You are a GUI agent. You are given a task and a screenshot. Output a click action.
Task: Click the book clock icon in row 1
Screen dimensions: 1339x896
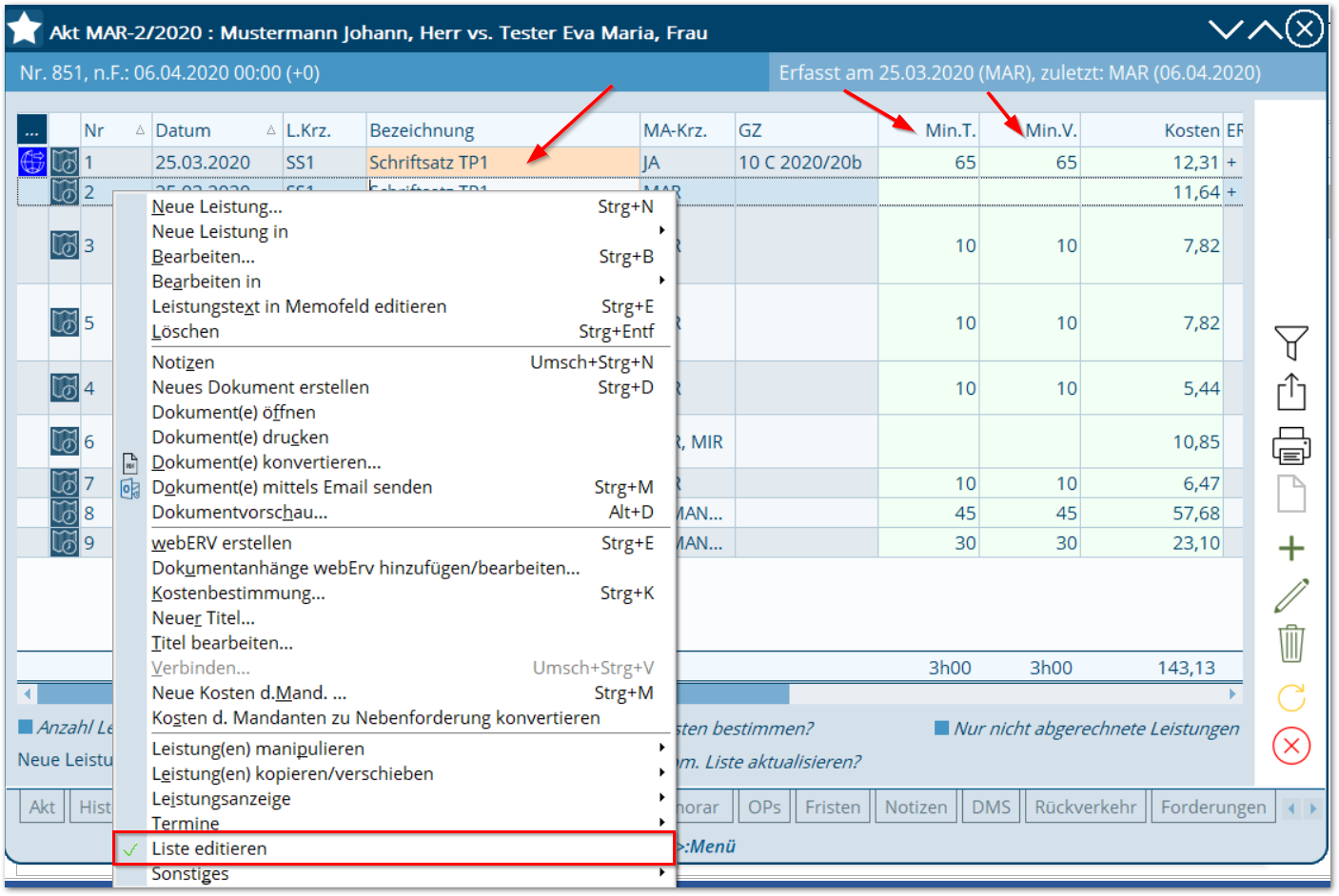point(65,162)
